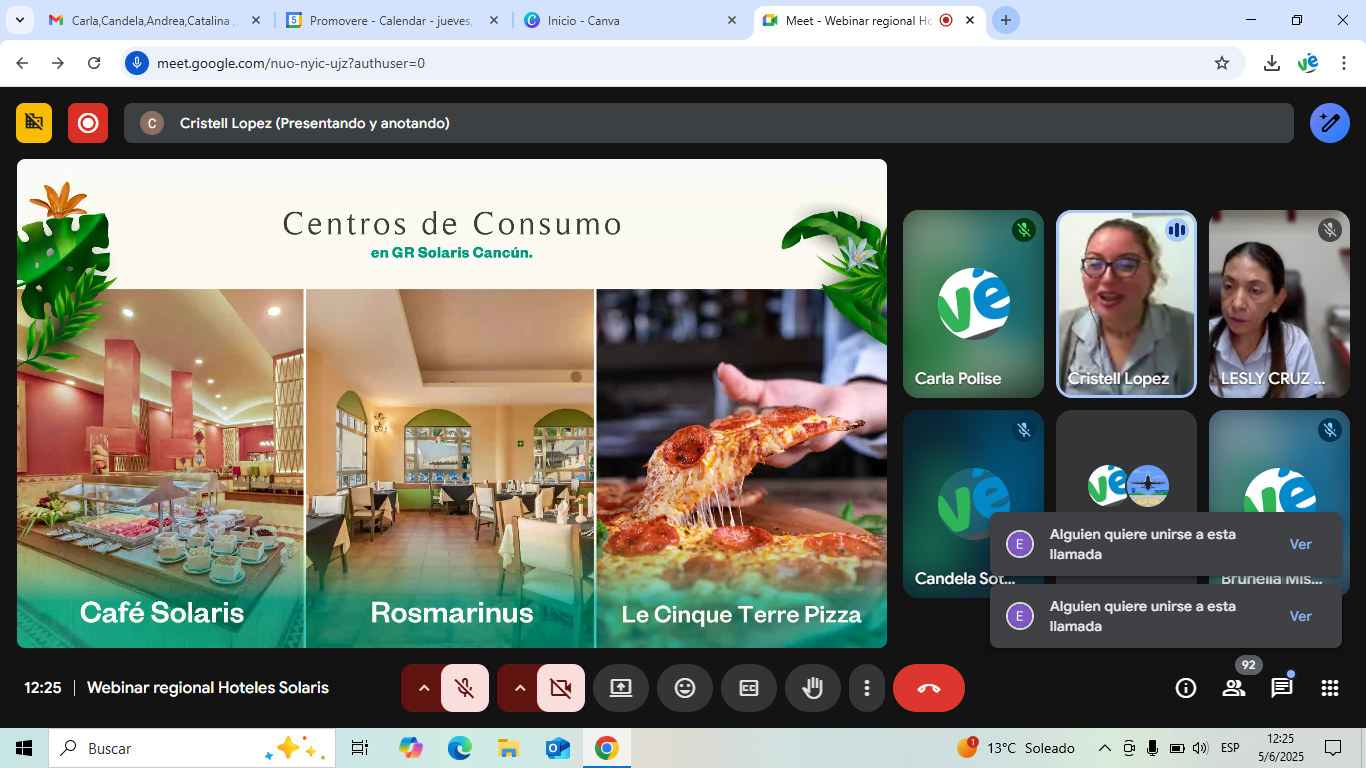Viewport: 1366px width, 768px height.
Task: Reload the Meet page
Action: tap(94, 63)
